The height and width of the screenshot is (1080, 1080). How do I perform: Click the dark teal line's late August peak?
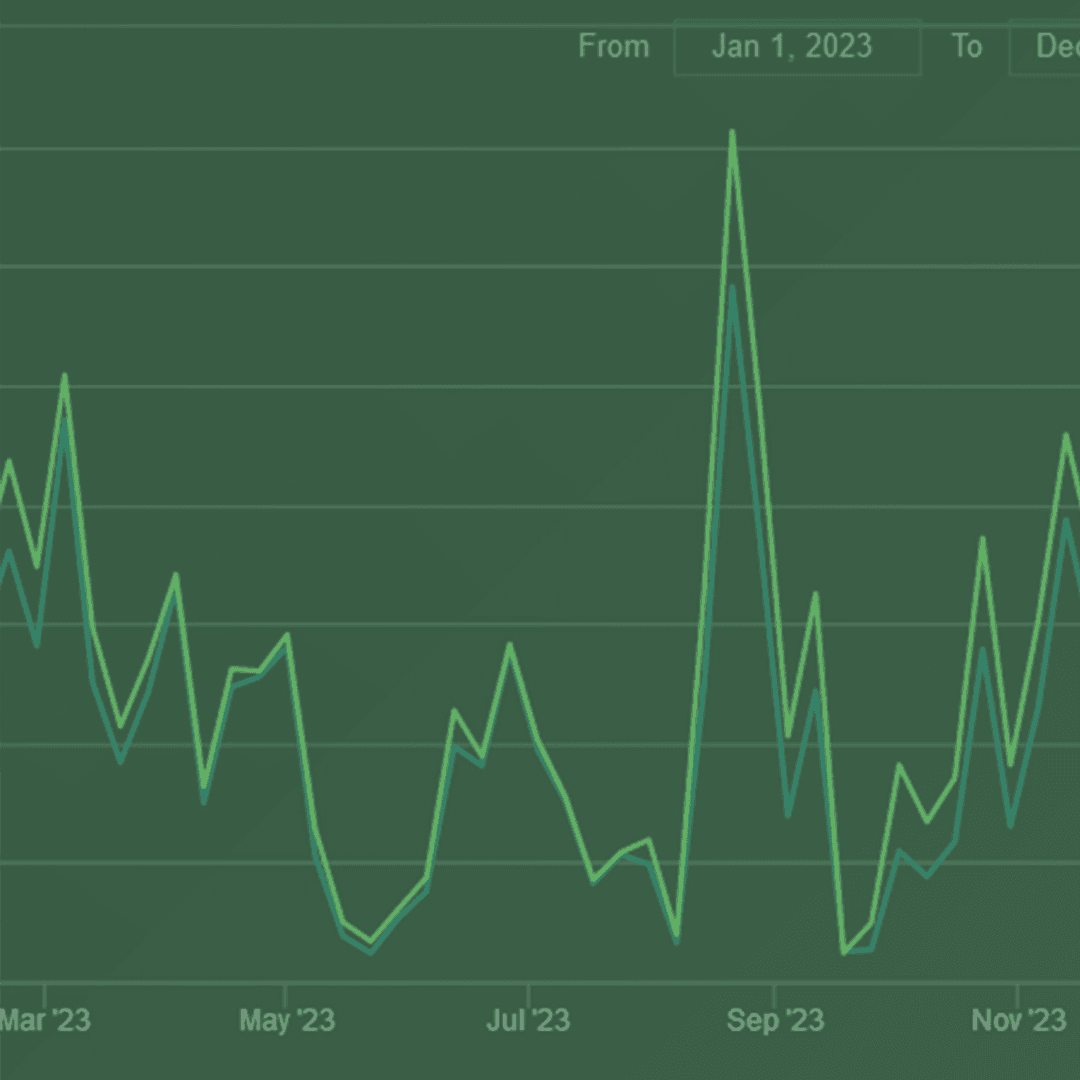point(733,289)
